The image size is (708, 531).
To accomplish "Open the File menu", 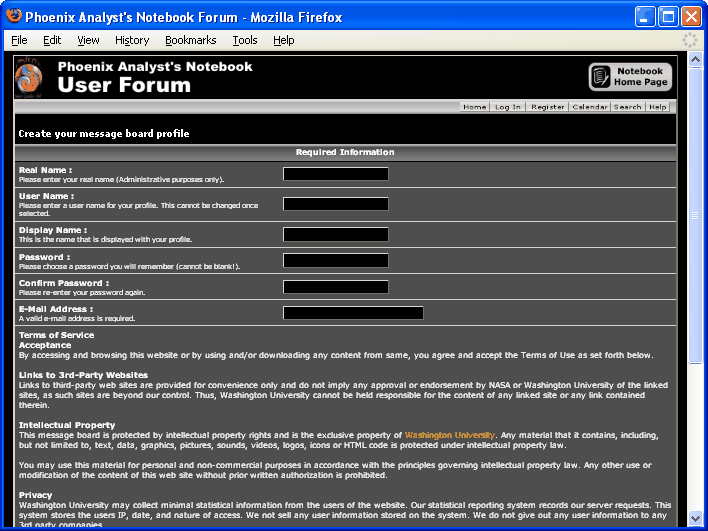I will click(x=19, y=40).
